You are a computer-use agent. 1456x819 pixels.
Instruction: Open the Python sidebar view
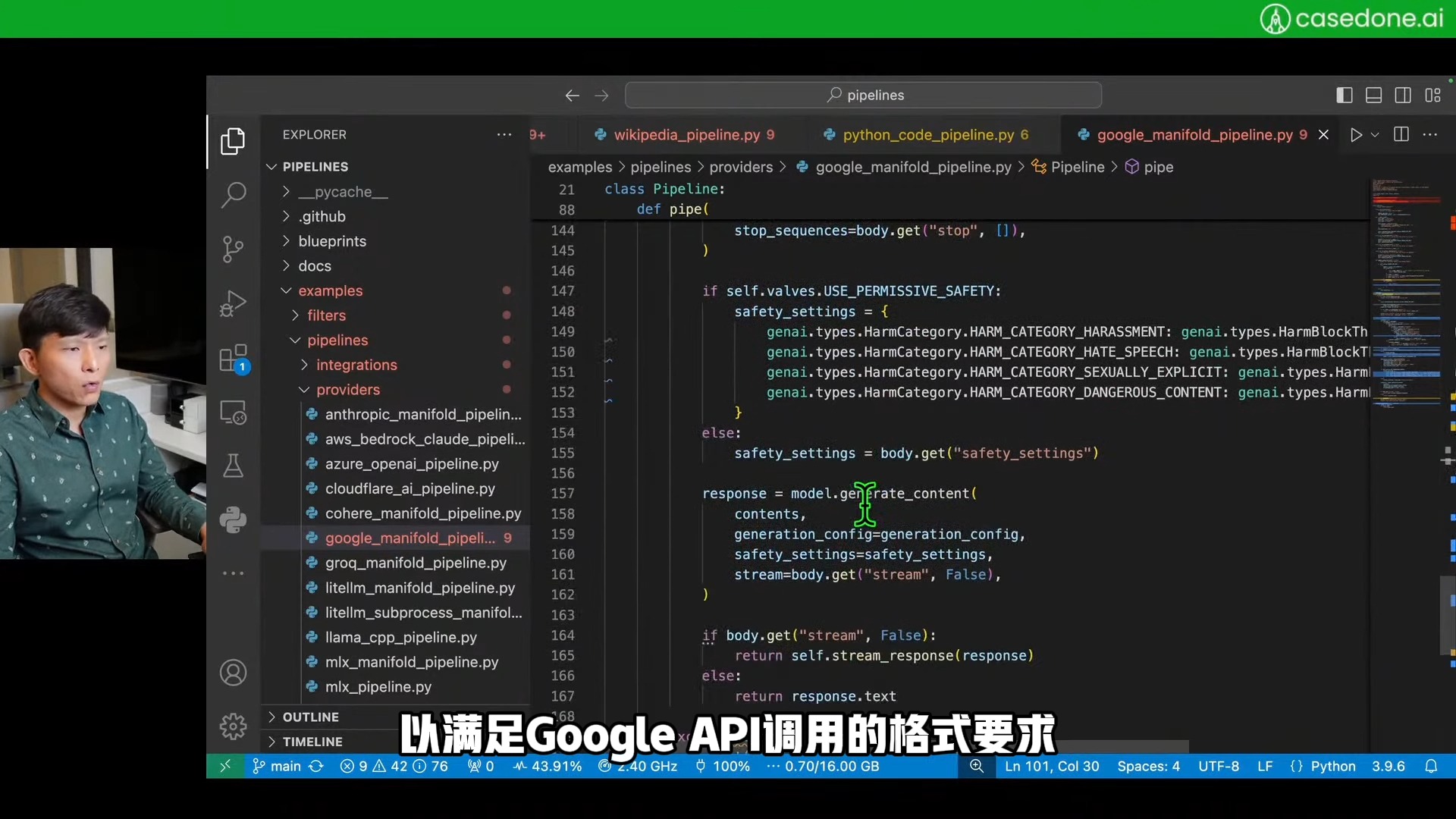click(233, 519)
